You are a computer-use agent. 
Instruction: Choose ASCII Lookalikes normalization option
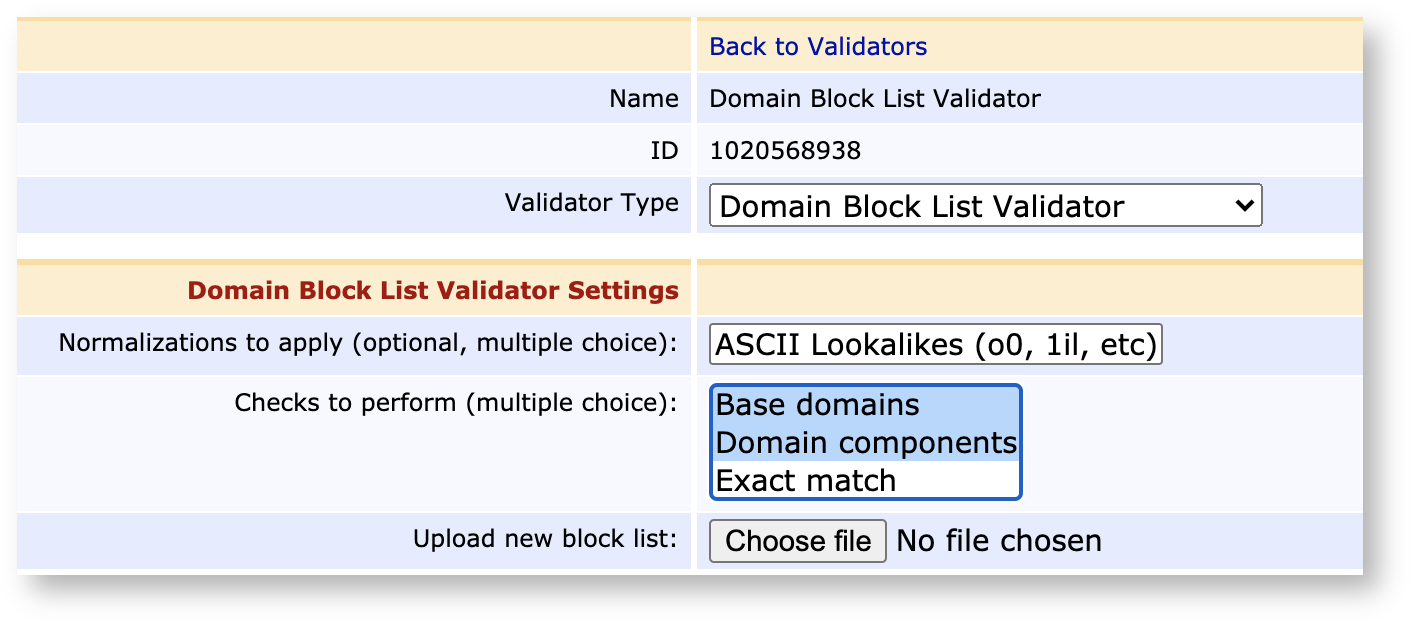point(934,343)
